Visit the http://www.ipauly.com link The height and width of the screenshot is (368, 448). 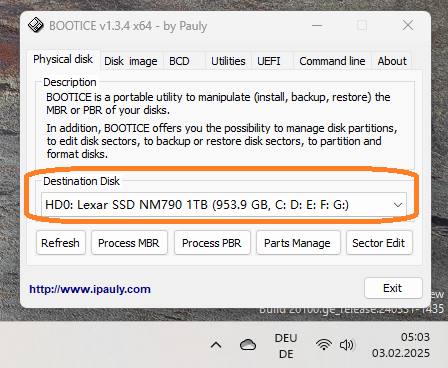click(x=90, y=289)
